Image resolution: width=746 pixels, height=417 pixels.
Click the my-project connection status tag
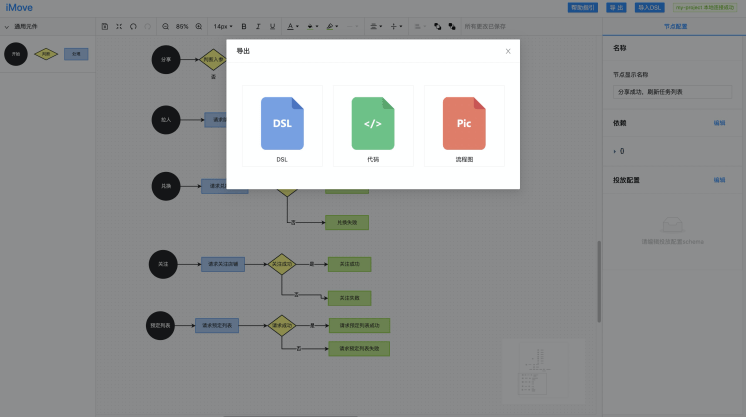705,8
